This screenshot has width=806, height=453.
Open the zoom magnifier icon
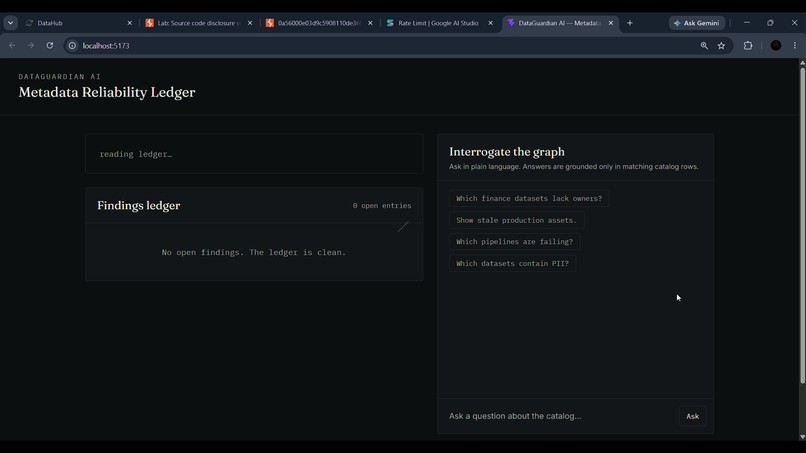(x=704, y=45)
